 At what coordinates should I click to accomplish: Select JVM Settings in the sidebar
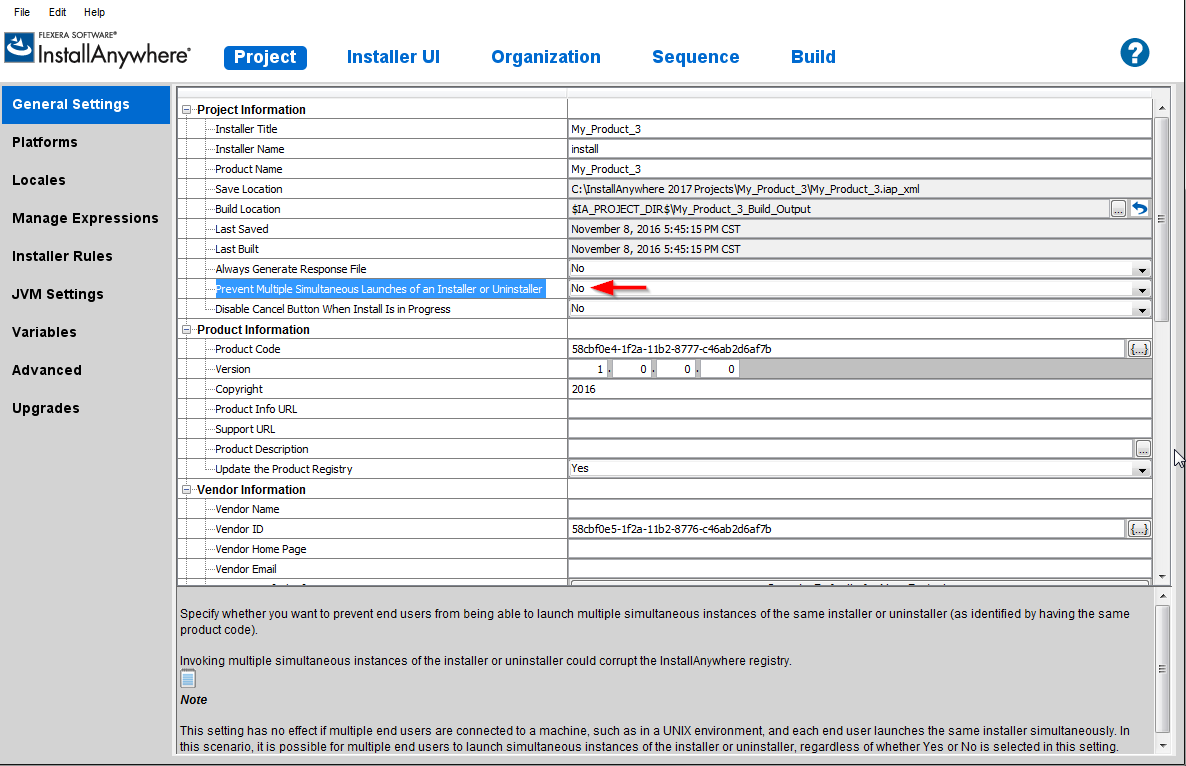click(x=58, y=294)
